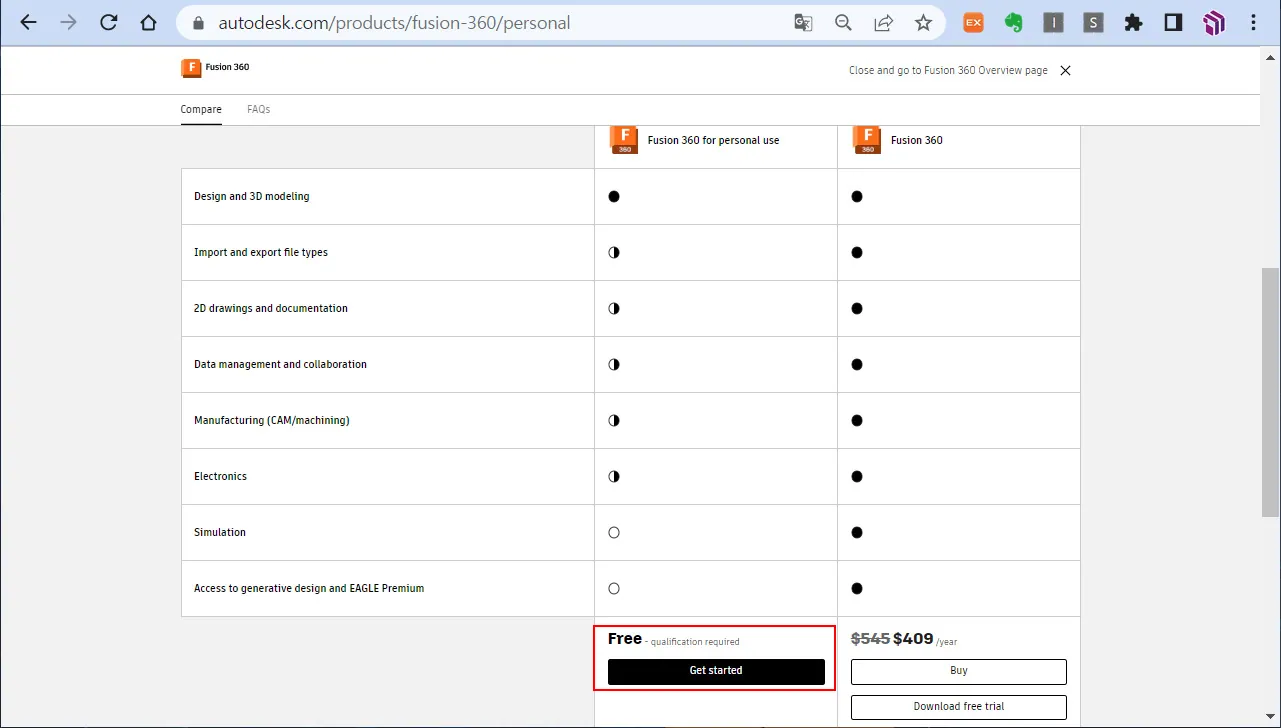Click the struck-through $545 price
Screen dimensions: 1281x728
[x=870, y=639]
